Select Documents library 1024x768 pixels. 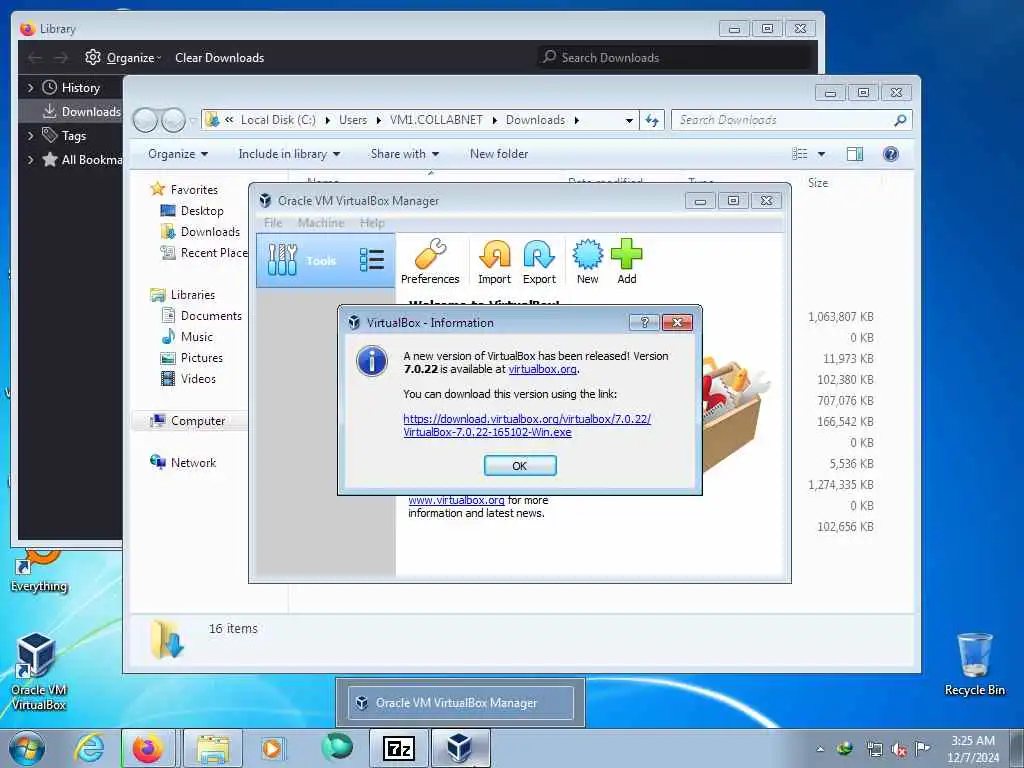[211, 316]
